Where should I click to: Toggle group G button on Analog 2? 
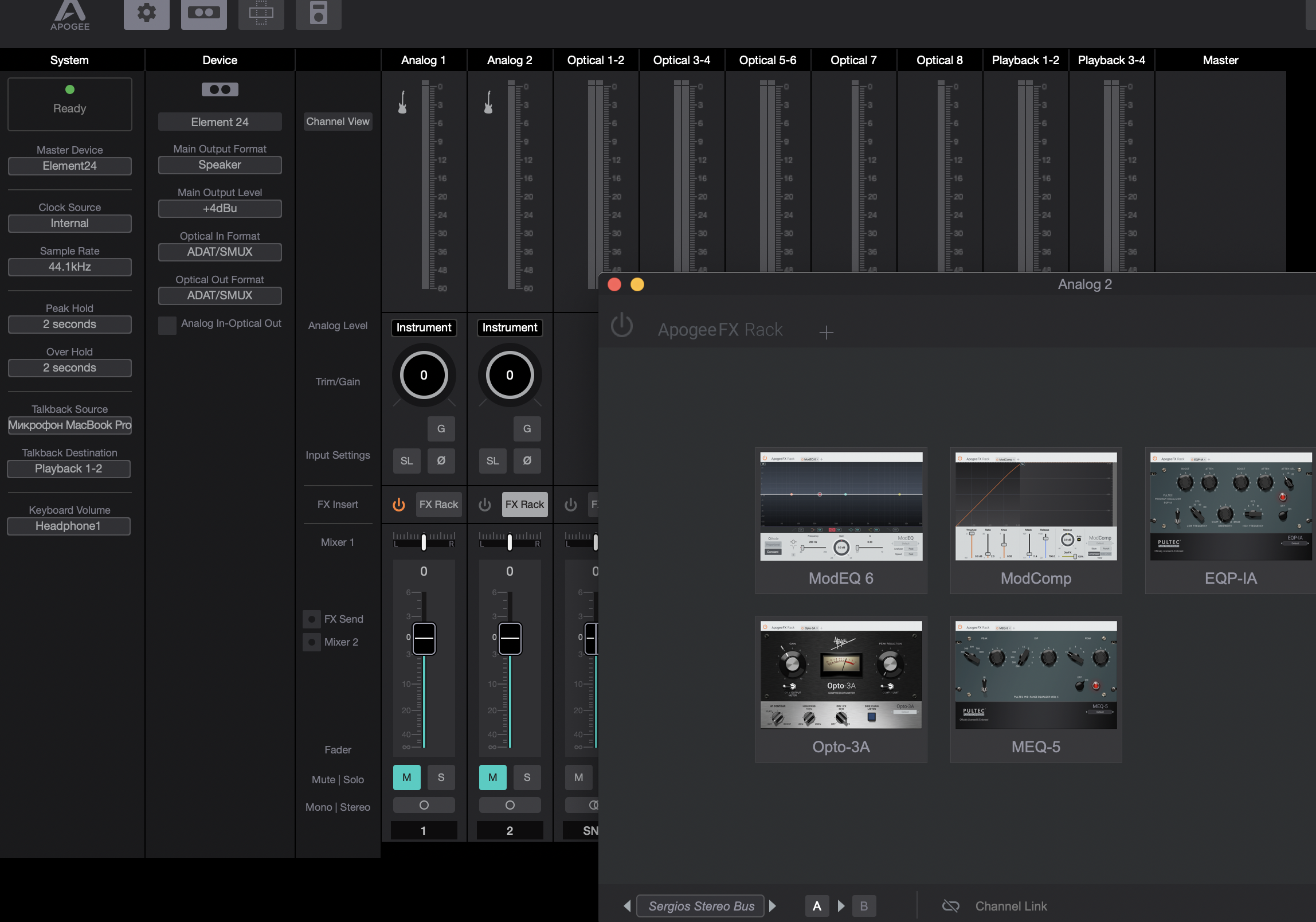(527, 429)
